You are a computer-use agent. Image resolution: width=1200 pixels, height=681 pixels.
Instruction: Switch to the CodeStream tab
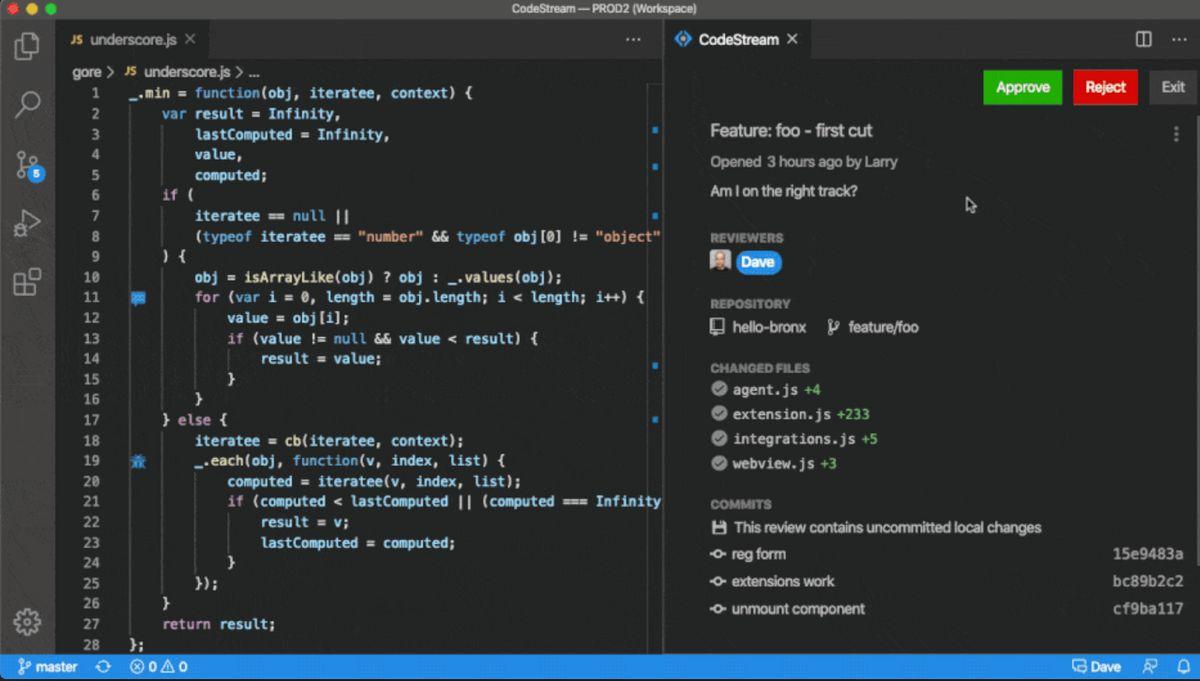click(x=738, y=39)
